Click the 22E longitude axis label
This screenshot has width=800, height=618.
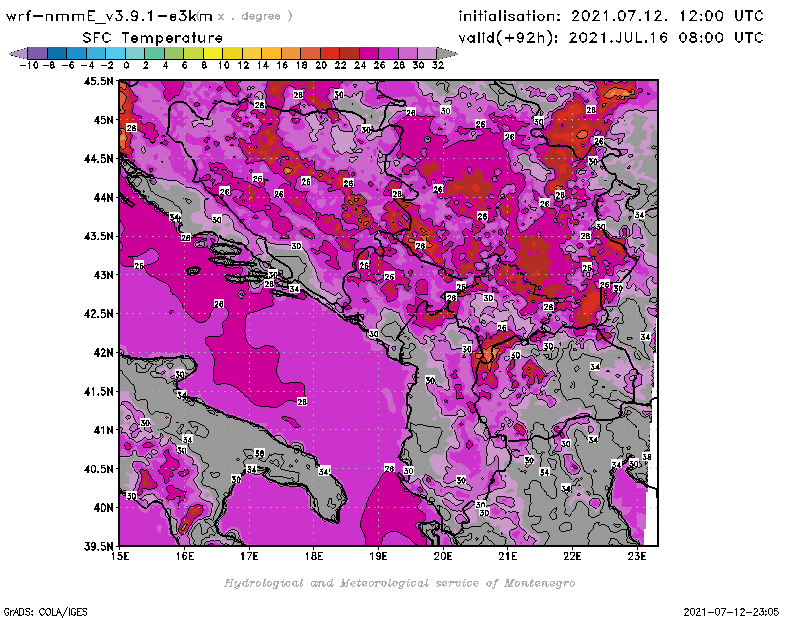pyautogui.click(x=572, y=556)
